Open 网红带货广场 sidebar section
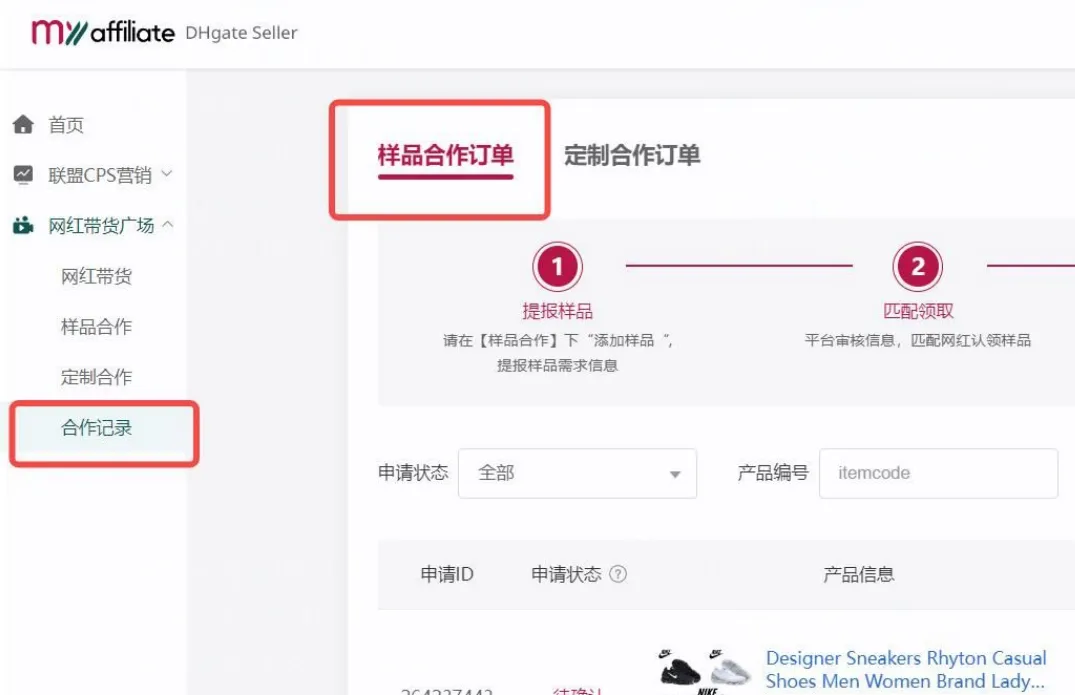Image resolution: width=1075 pixels, height=695 pixels. click(x=101, y=225)
